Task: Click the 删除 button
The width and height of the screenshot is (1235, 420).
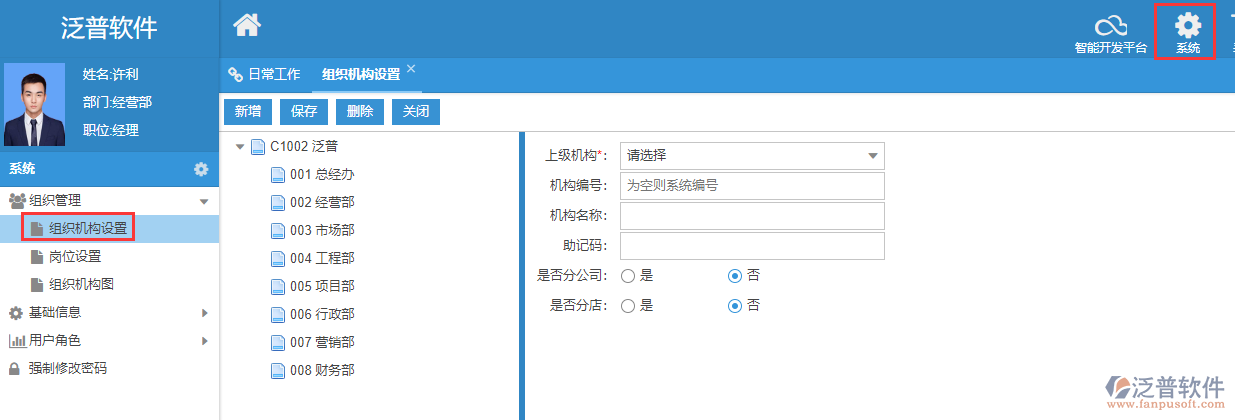Action: click(360, 112)
